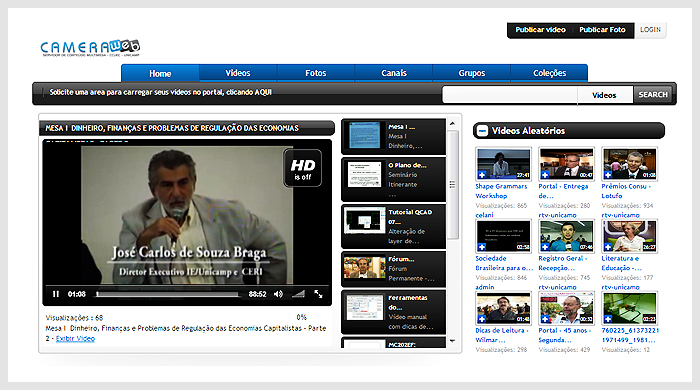The image size is (700, 390).
Task: Open Literatura e Educação title link
Action: coord(621,263)
